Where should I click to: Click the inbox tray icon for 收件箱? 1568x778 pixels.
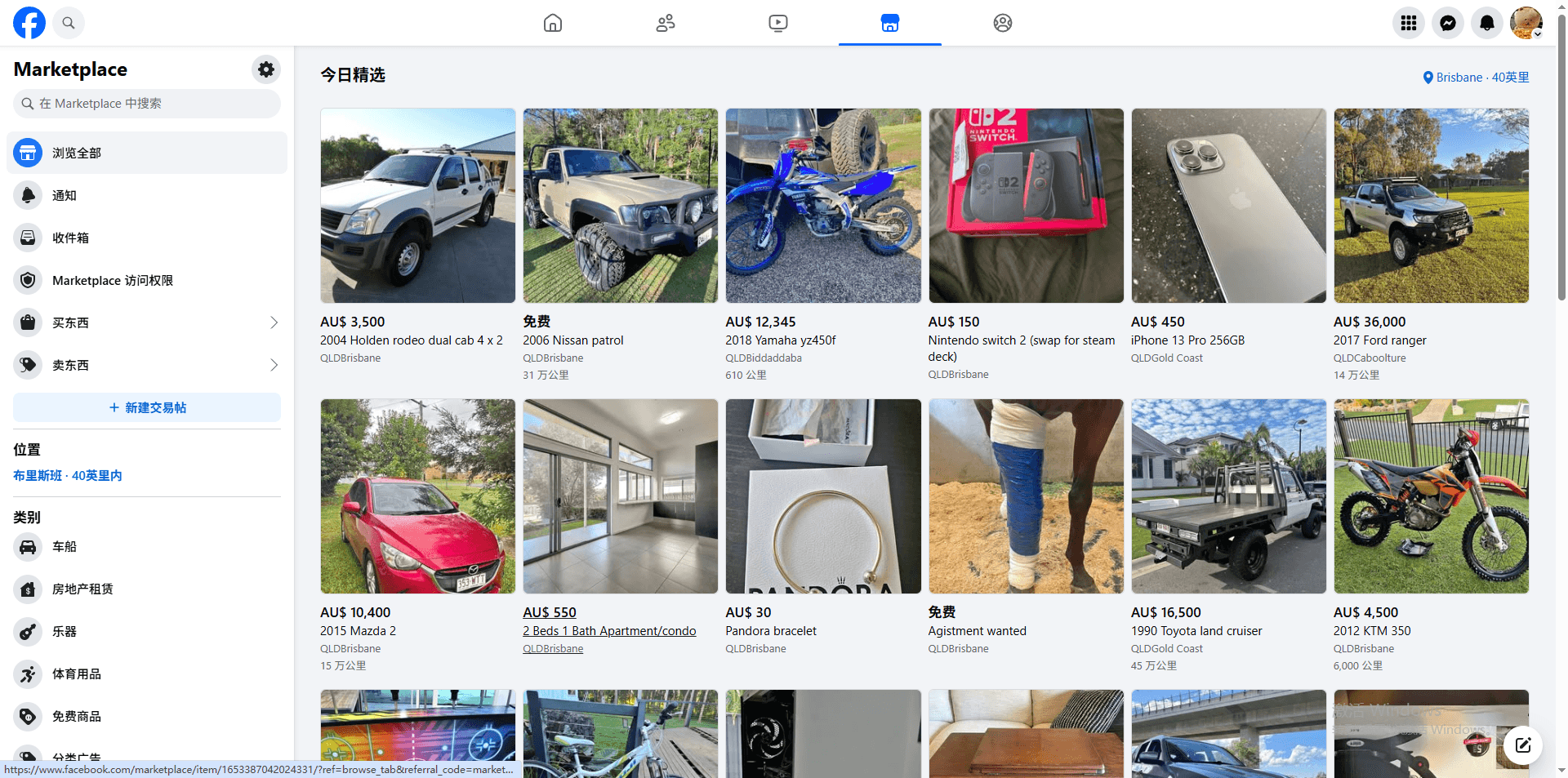(x=28, y=238)
